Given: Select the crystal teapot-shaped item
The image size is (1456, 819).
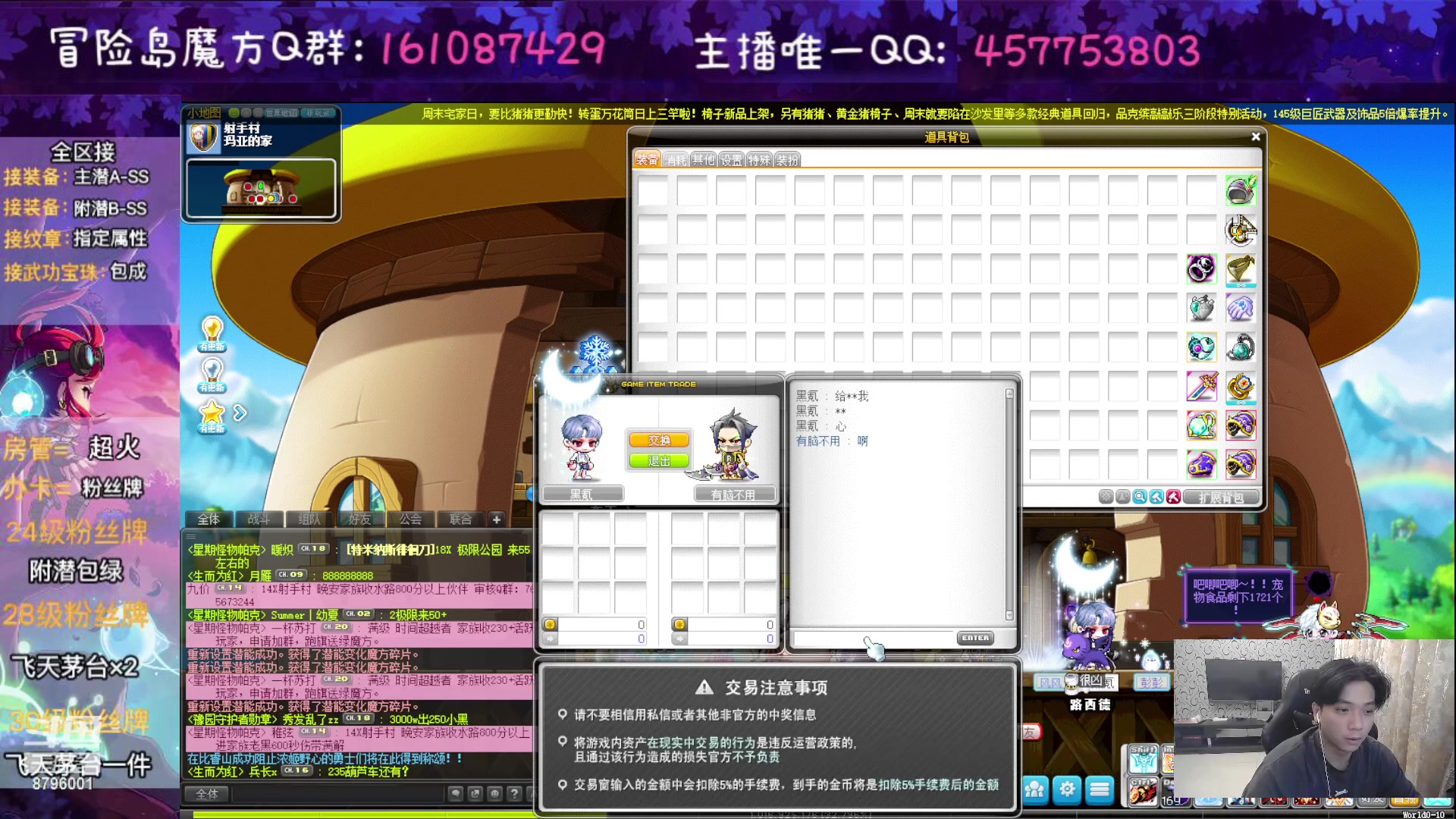Looking at the screenshot, I should 1201,425.
